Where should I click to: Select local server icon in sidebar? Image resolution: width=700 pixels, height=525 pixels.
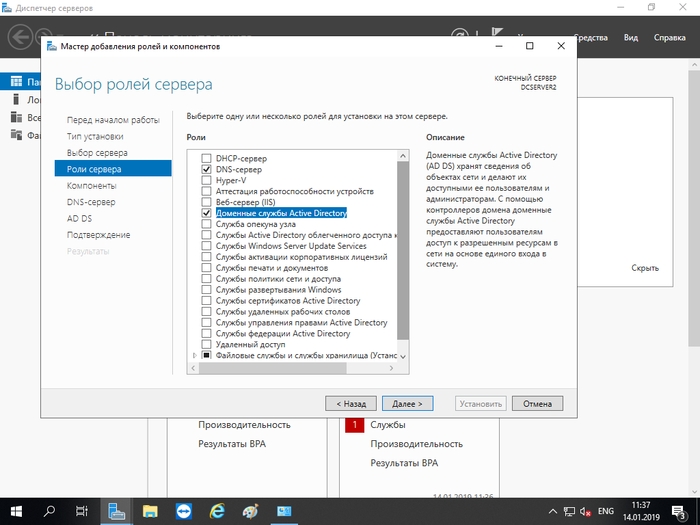[x=17, y=99]
